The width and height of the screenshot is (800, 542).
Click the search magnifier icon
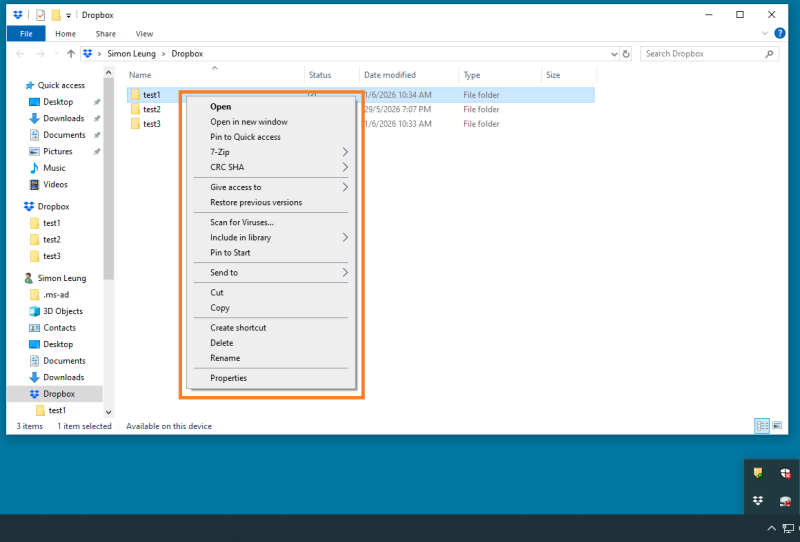[x=769, y=54]
